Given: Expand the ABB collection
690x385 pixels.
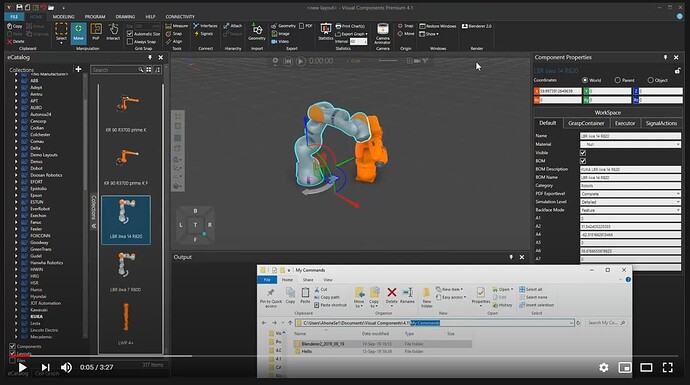Looking at the screenshot, I should click(x=16, y=81).
